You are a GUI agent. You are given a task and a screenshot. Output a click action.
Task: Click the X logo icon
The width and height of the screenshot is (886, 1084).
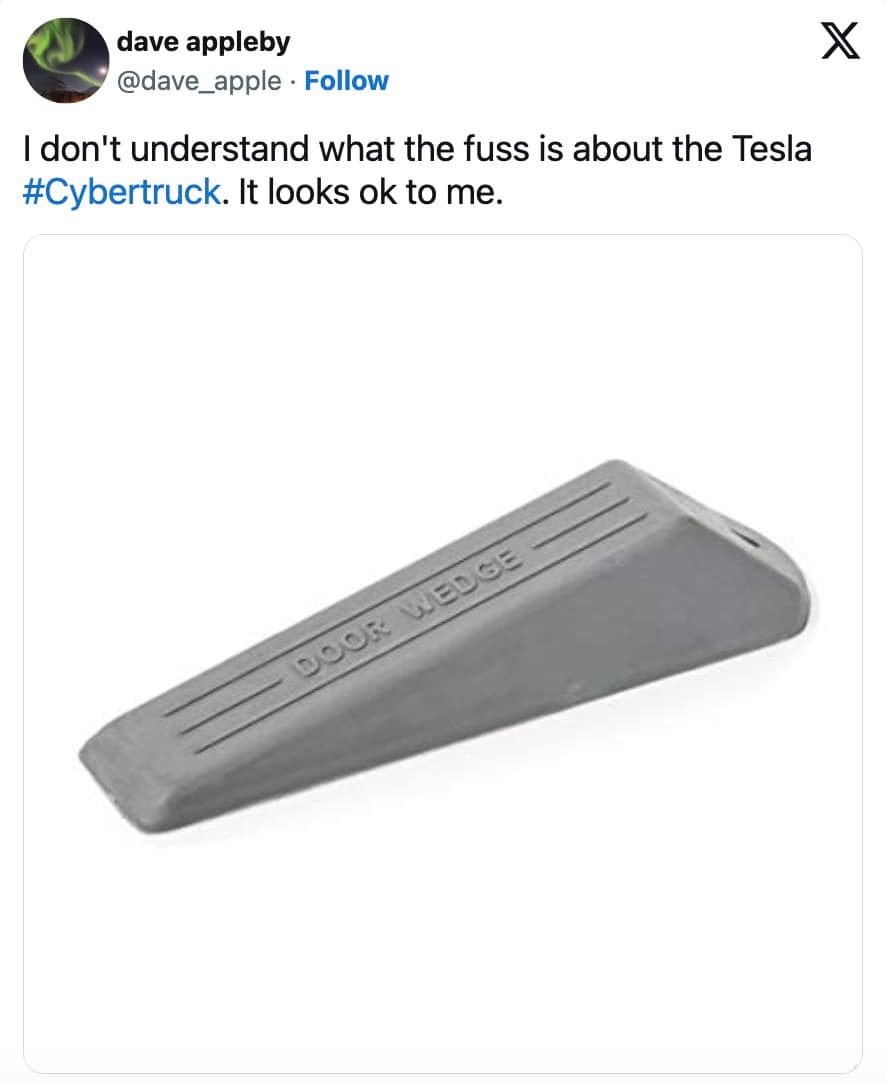(840, 43)
